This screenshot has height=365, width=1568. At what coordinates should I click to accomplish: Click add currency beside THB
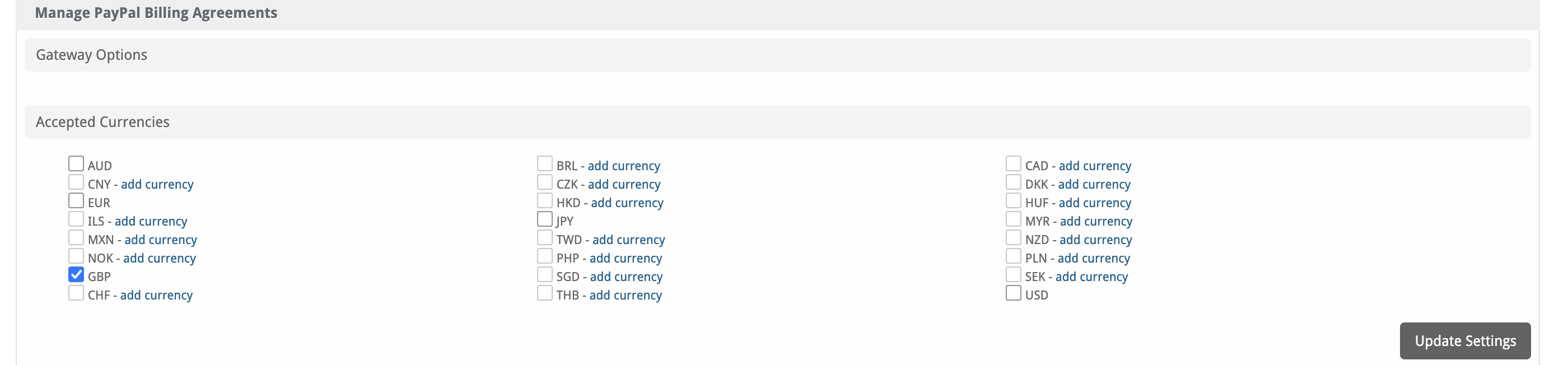[x=625, y=295]
